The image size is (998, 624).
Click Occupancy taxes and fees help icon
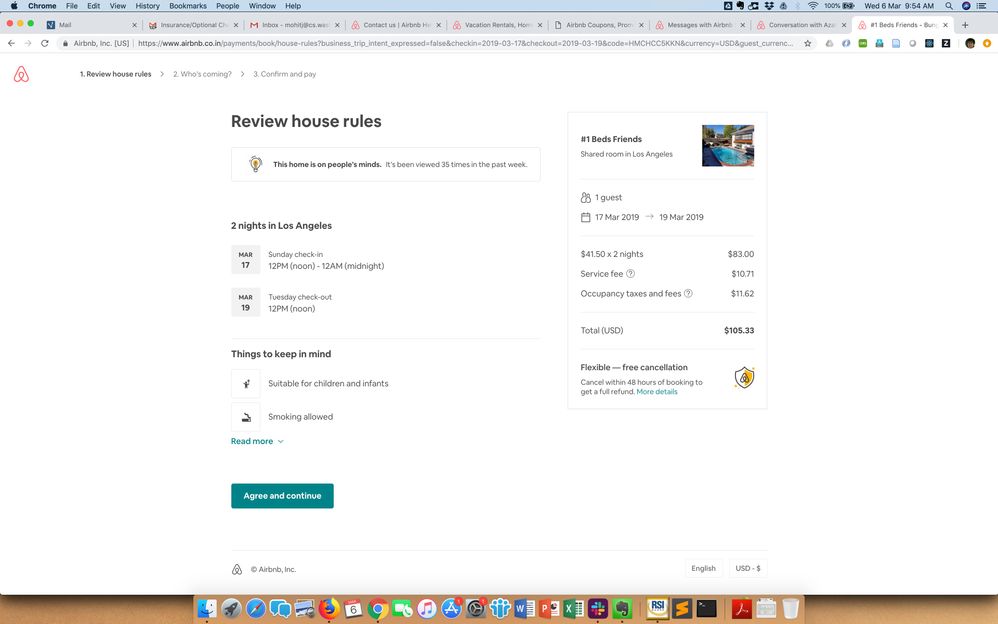pyautogui.click(x=688, y=294)
